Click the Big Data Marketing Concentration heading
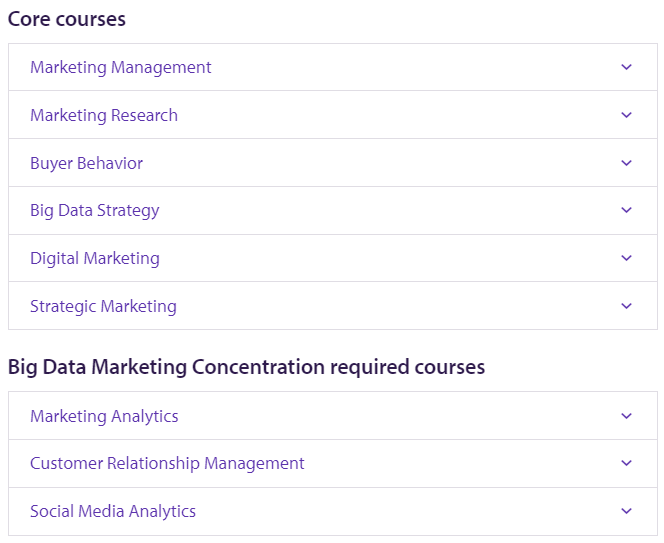 point(246,367)
